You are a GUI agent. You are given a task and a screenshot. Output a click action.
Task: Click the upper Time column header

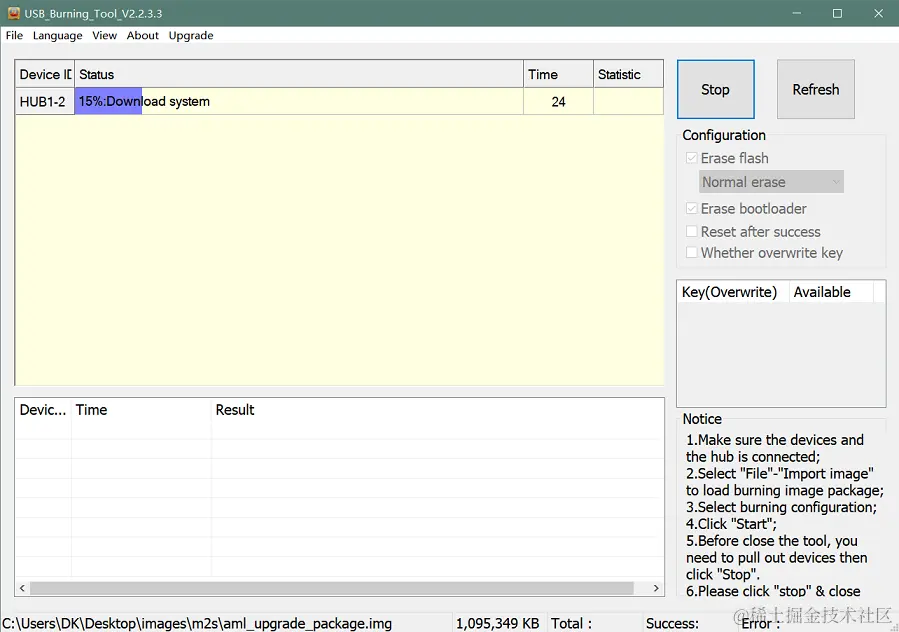[x=558, y=74]
